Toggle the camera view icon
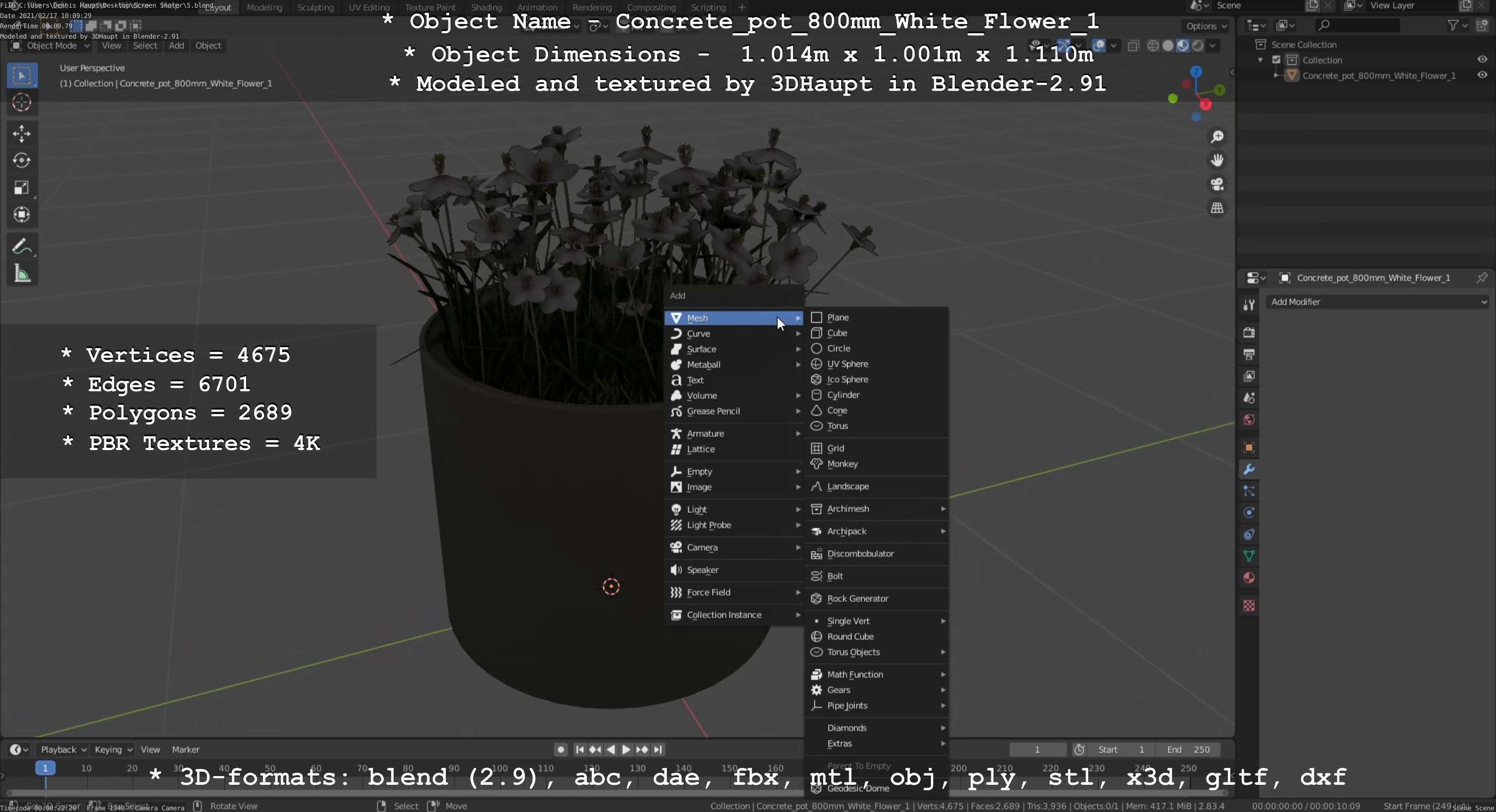This screenshot has height=812, width=1496. point(1217,184)
